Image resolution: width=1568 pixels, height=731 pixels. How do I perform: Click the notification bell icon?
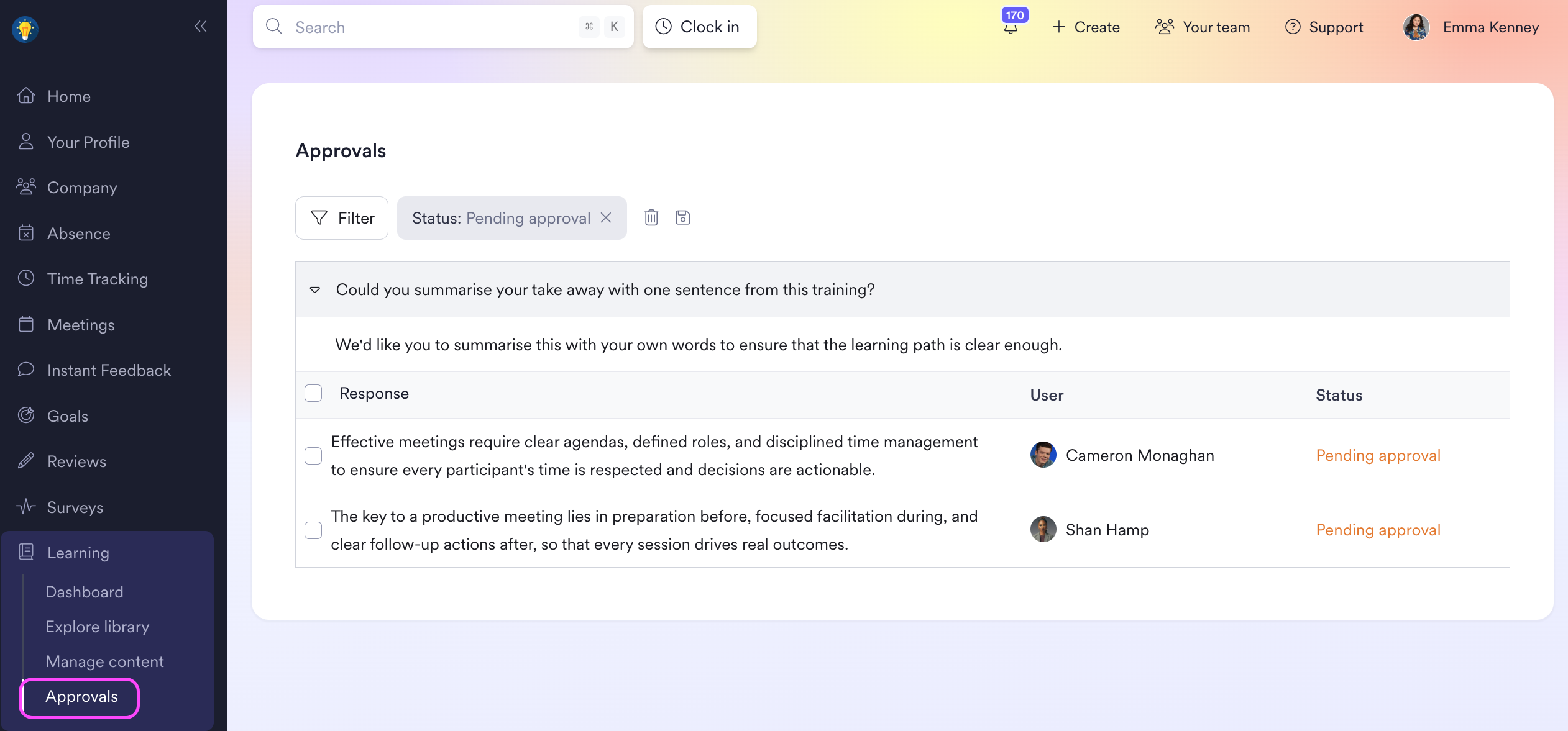point(1011,28)
